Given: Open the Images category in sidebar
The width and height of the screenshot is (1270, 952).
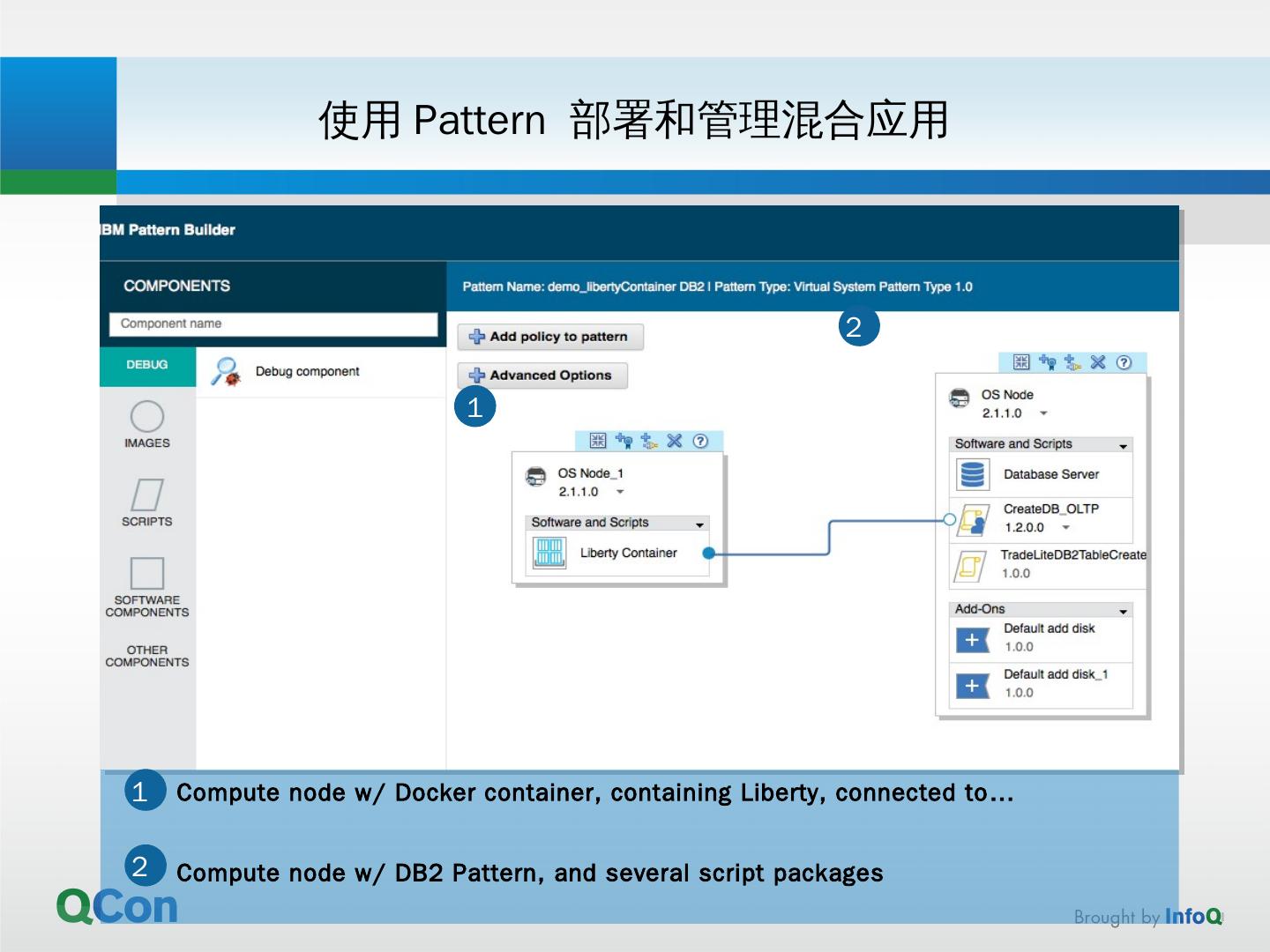Looking at the screenshot, I should [147, 424].
